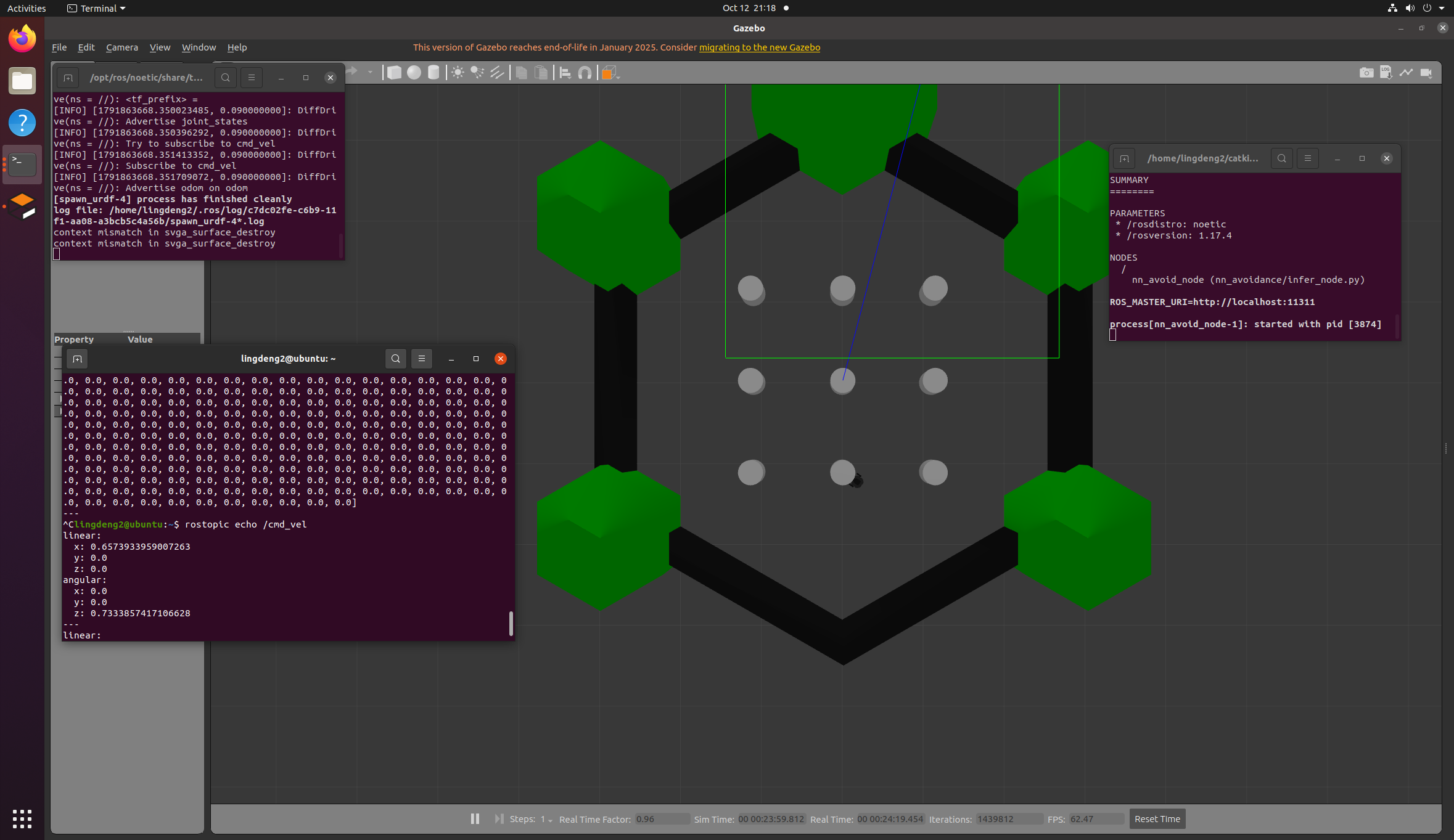This screenshot has width=1454, height=840.
Task: Click the clock Oct 12 21:18
Action: [749, 8]
